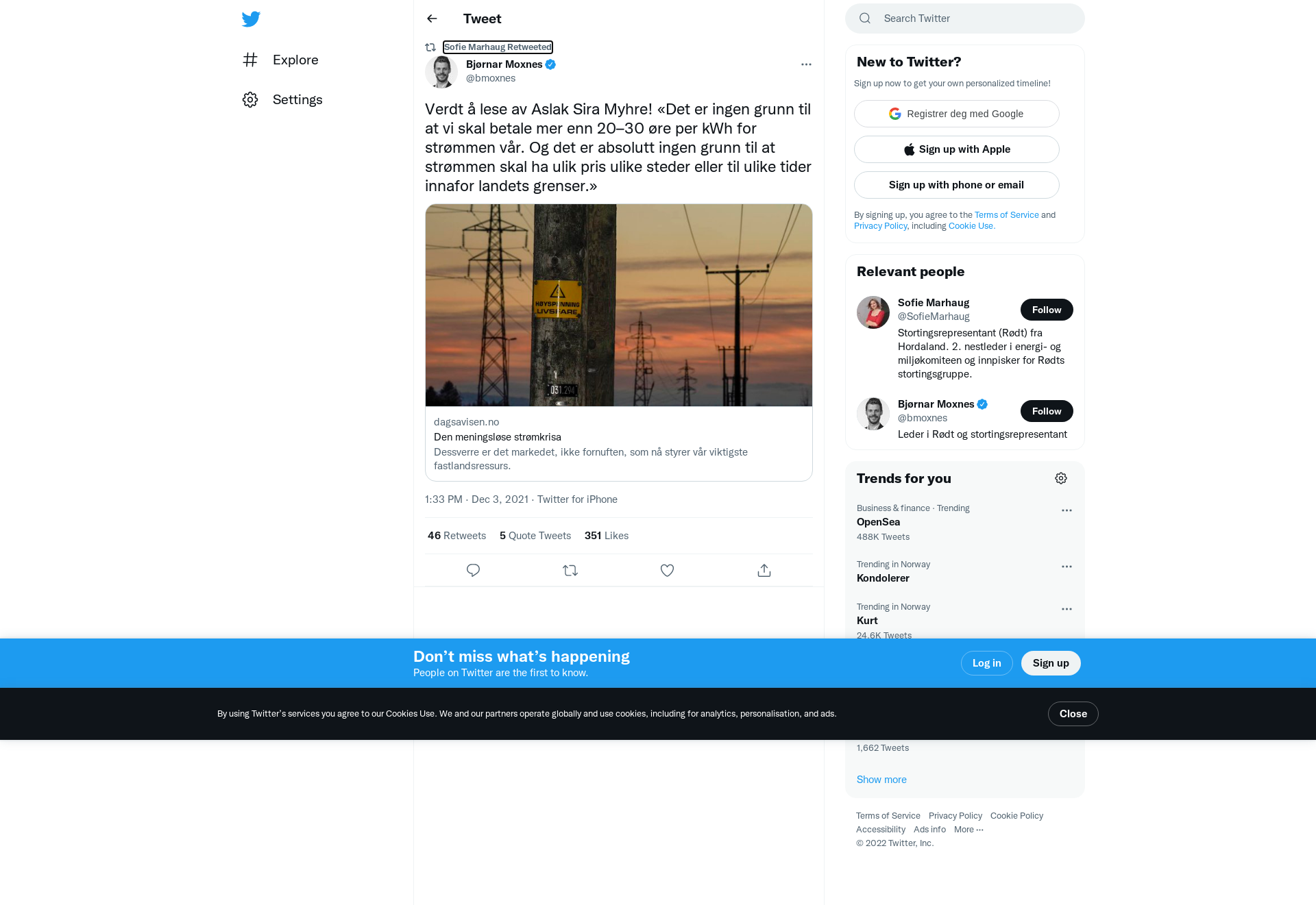Click the Twitter bird logo
Viewport: 1316px width, 905px height.
251,18
